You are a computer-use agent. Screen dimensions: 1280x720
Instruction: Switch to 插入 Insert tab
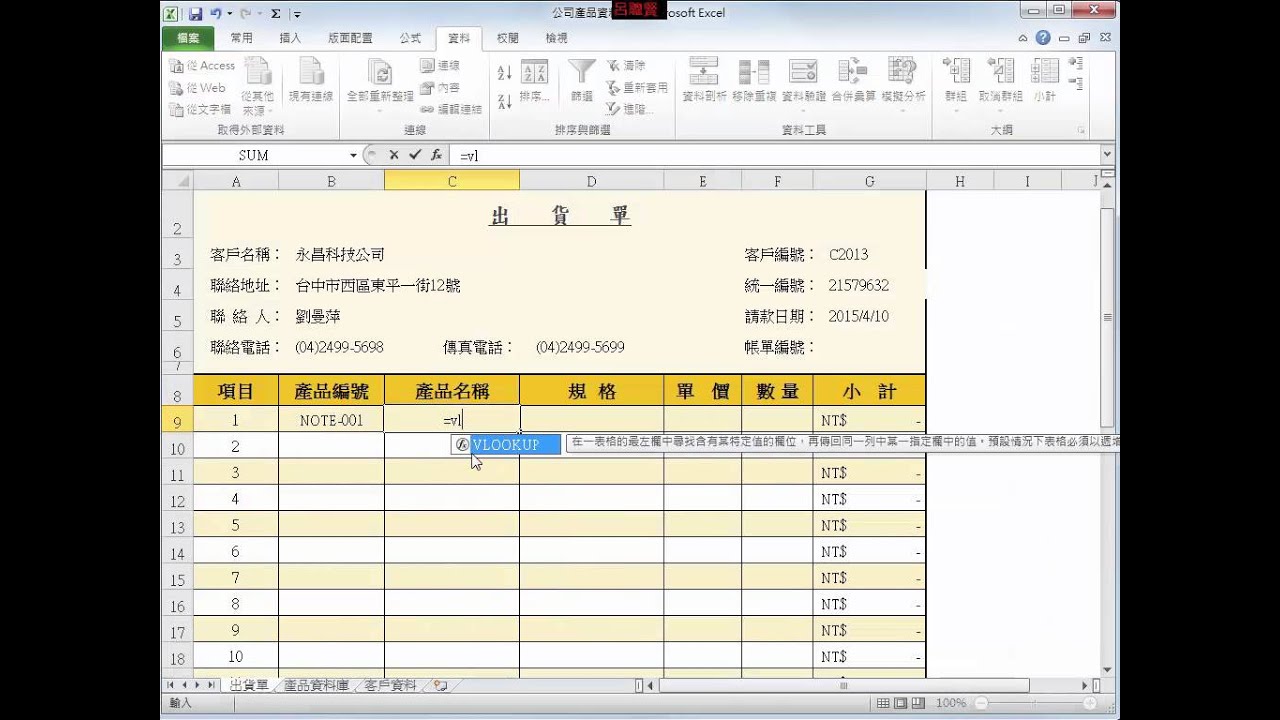tap(290, 38)
